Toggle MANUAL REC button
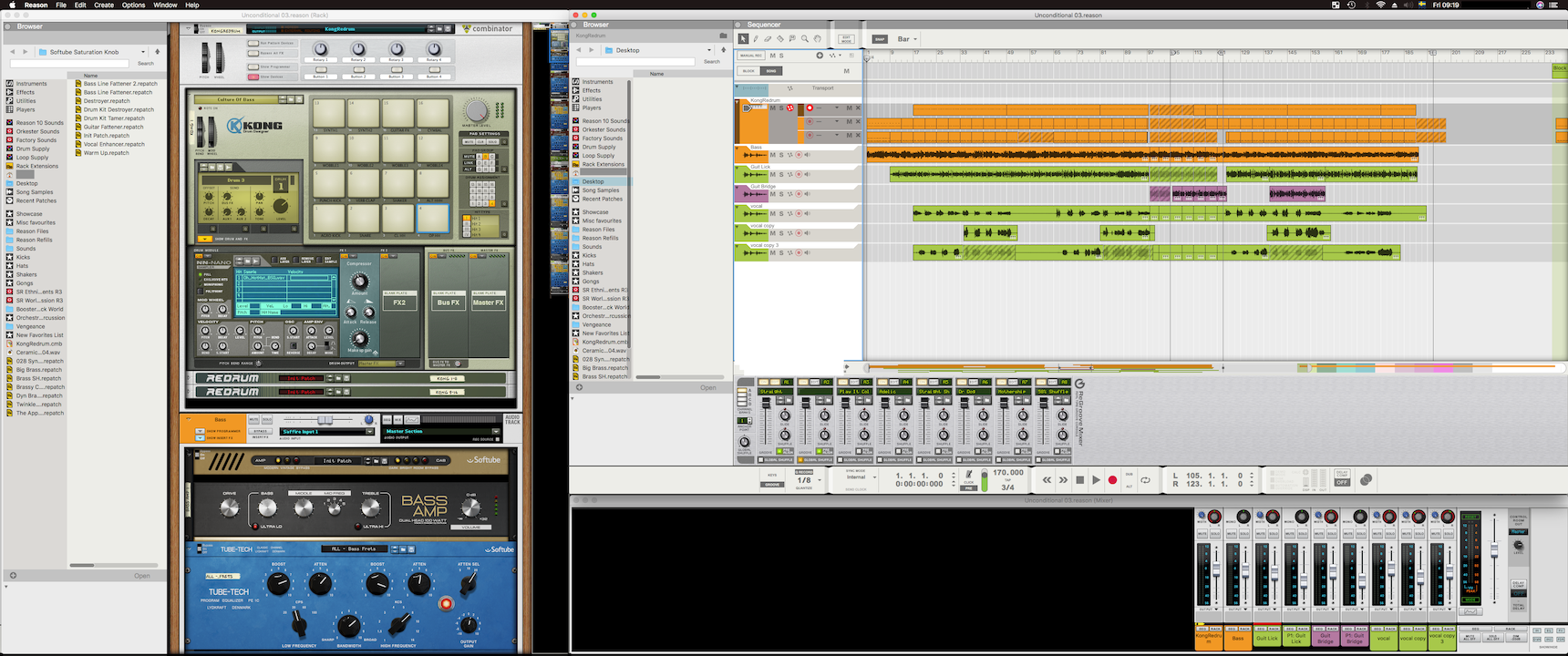This screenshot has height=656, width=1568. tap(750, 56)
